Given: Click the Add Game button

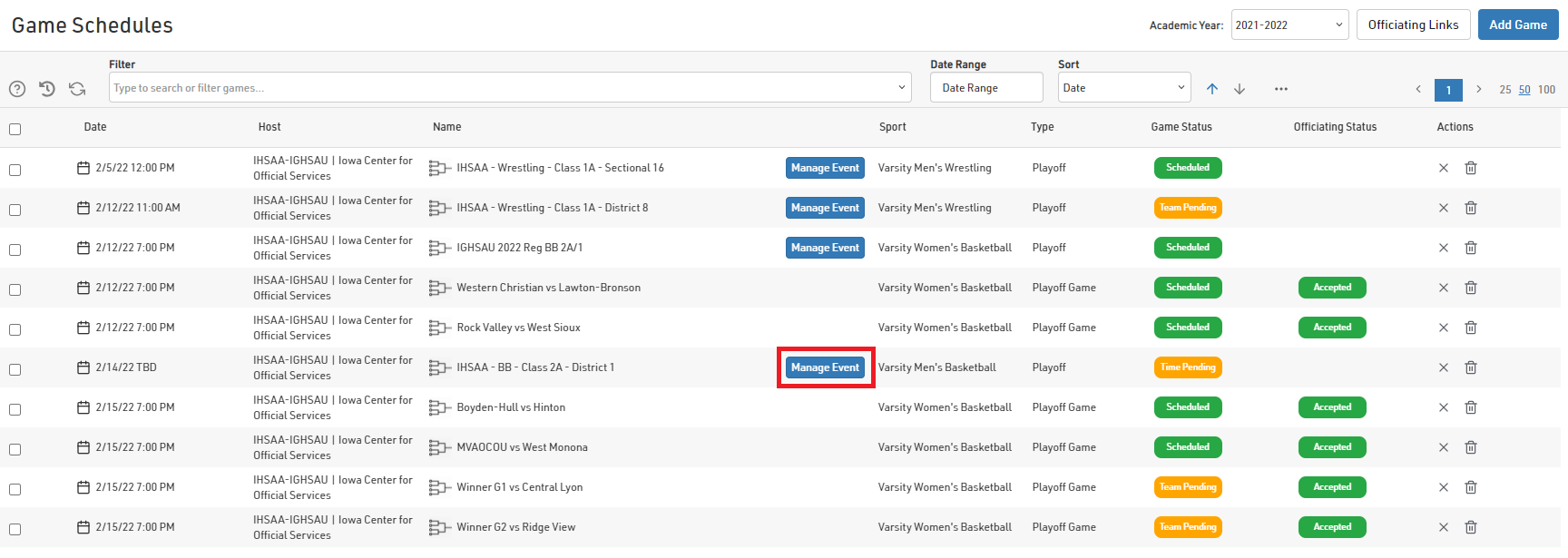Looking at the screenshot, I should [1517, 25].
